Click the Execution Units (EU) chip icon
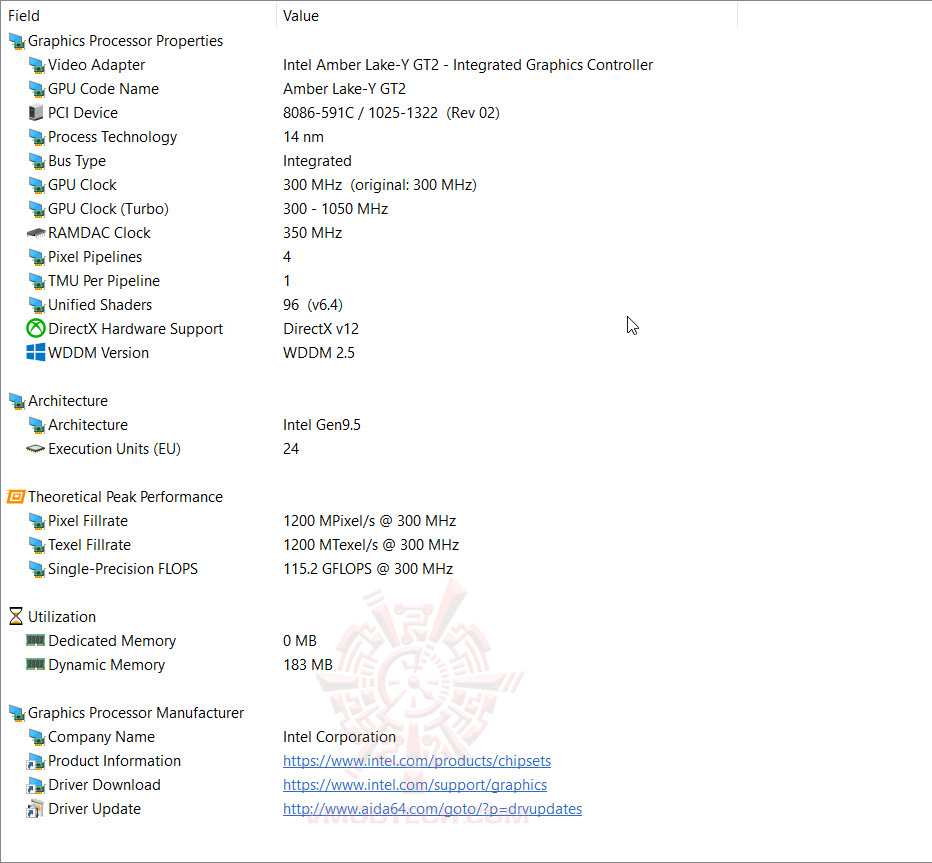Screen dimensions: 932x863 (x=36, y=449)
